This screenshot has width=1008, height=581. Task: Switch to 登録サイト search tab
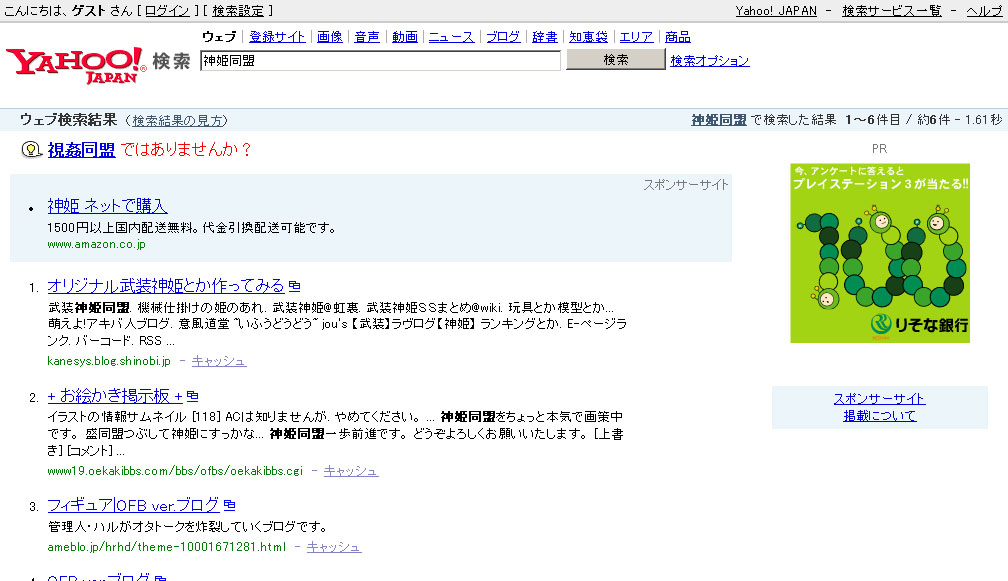tap(277, 37)
